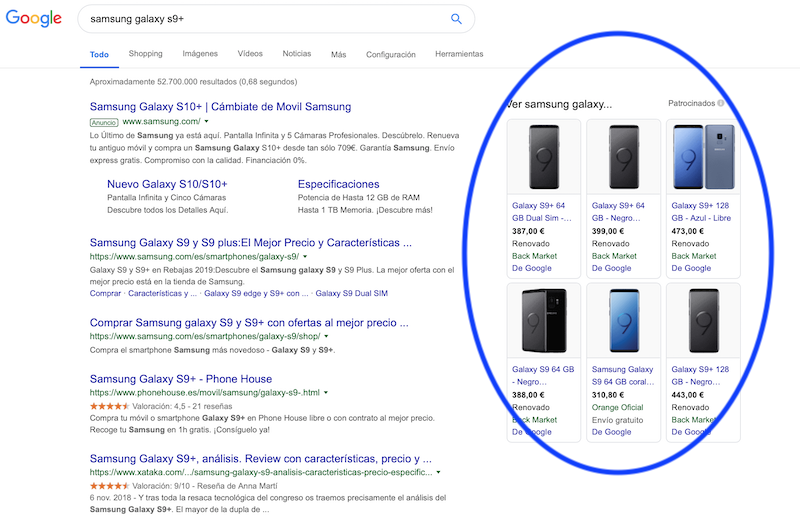This screenshot has height=522, width=800.
Task: Click the Phone House star rating
Action: 109,406
